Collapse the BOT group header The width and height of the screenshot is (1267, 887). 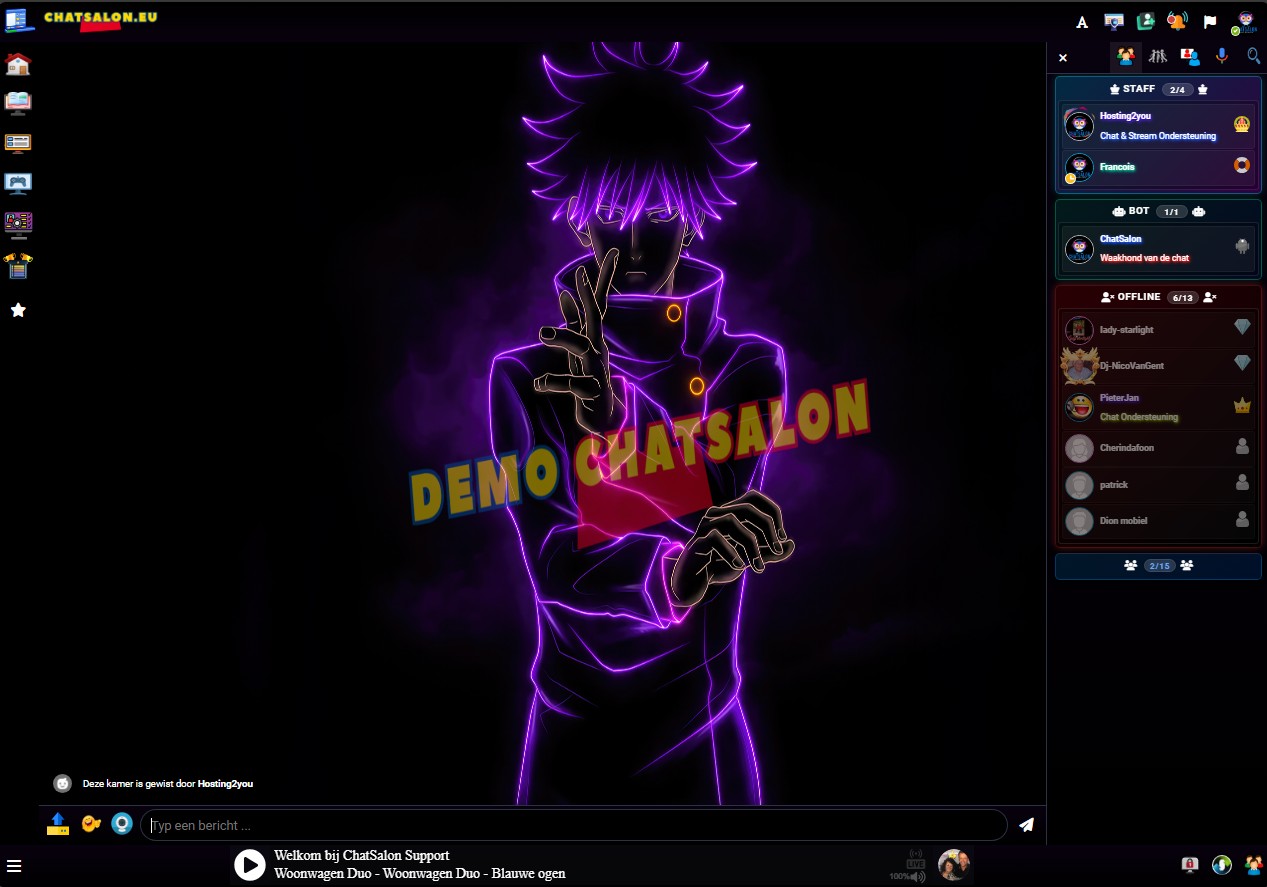[1158, 211]
